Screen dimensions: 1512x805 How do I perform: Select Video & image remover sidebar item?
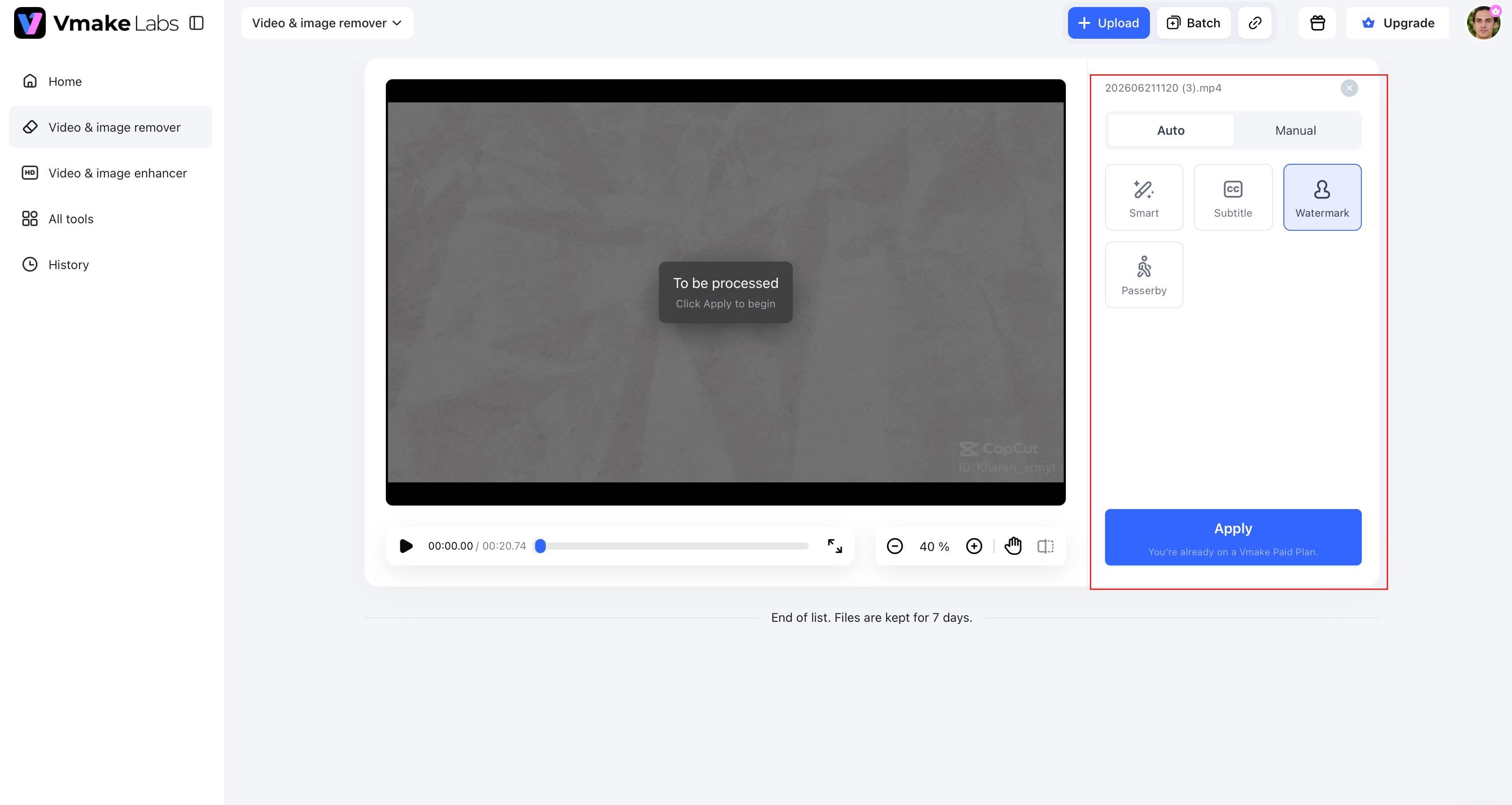(x=111, y=127)
